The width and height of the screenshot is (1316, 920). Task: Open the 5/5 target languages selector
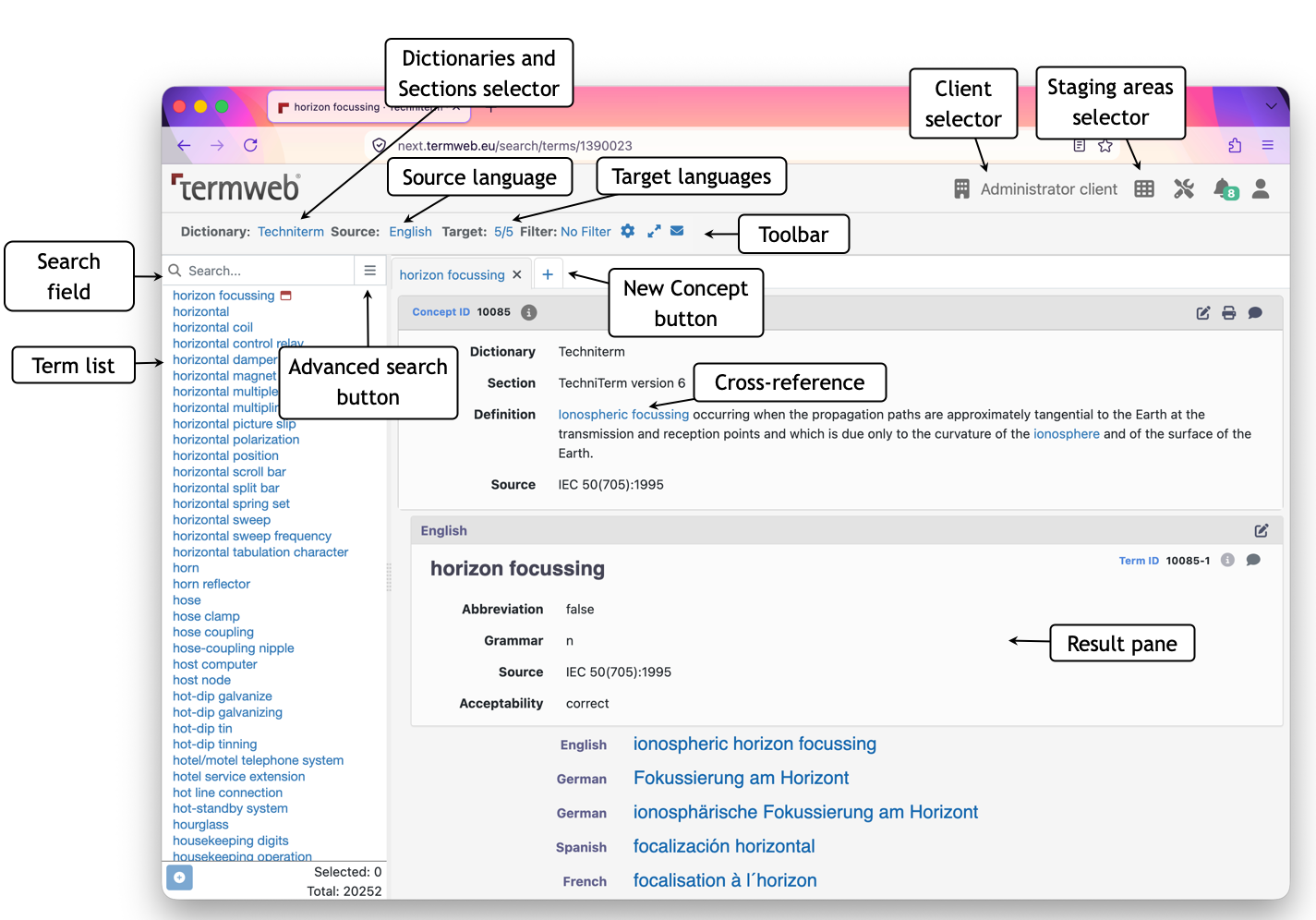coord(503,232)
